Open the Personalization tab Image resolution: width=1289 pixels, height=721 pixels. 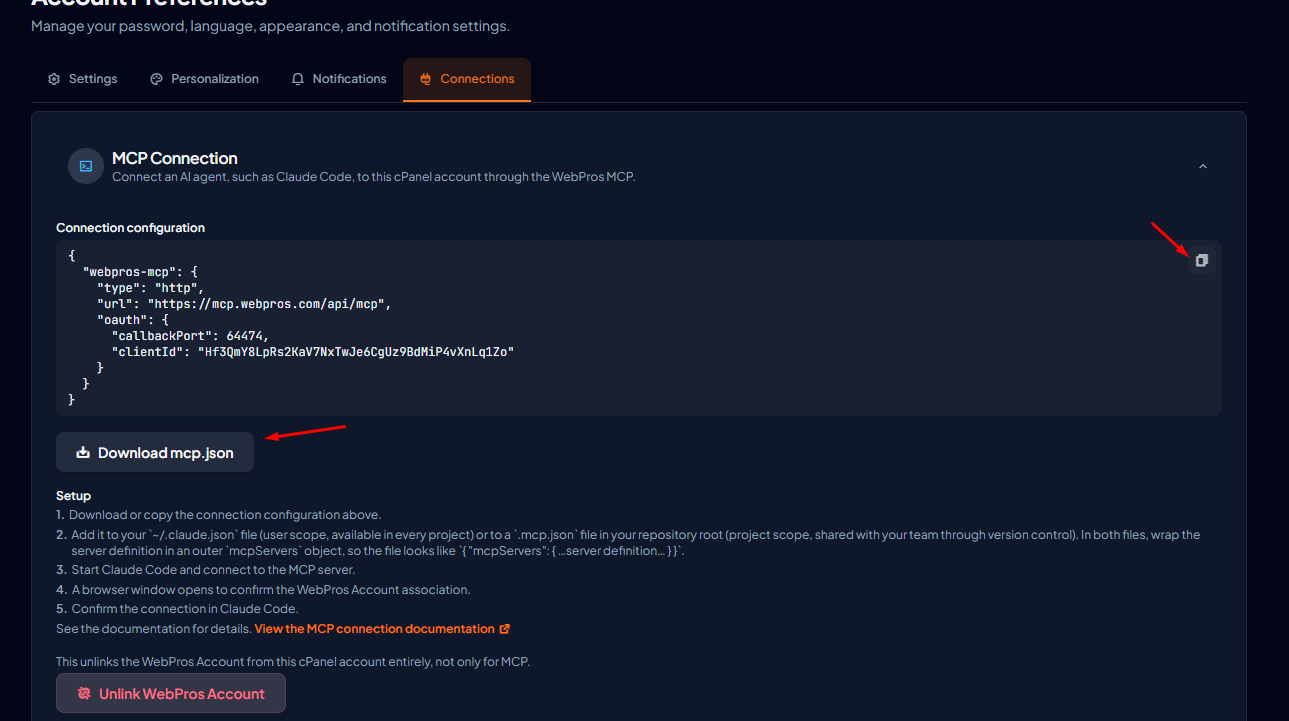(205, 79)
